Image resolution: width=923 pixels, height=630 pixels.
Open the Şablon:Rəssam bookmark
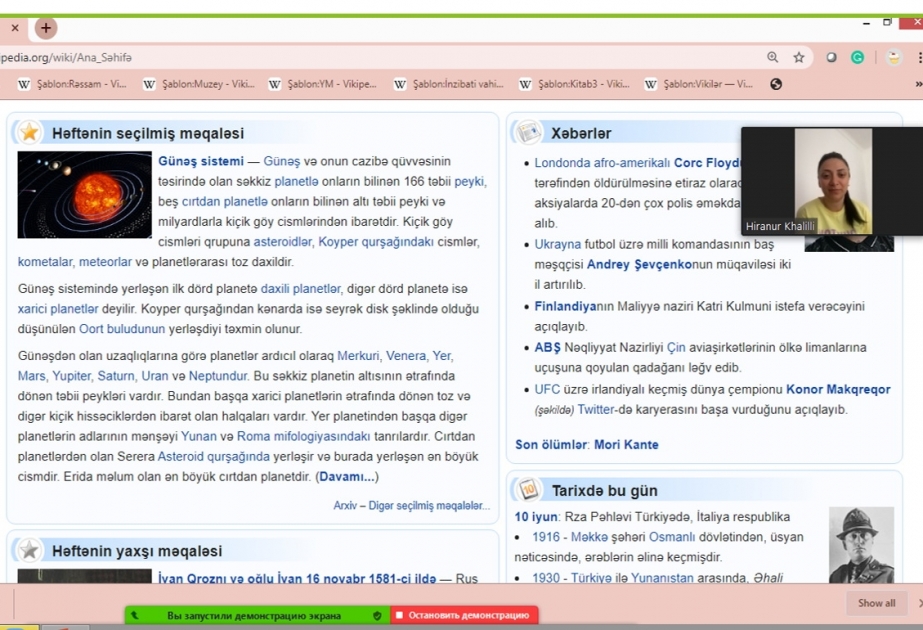pos(72,84)
